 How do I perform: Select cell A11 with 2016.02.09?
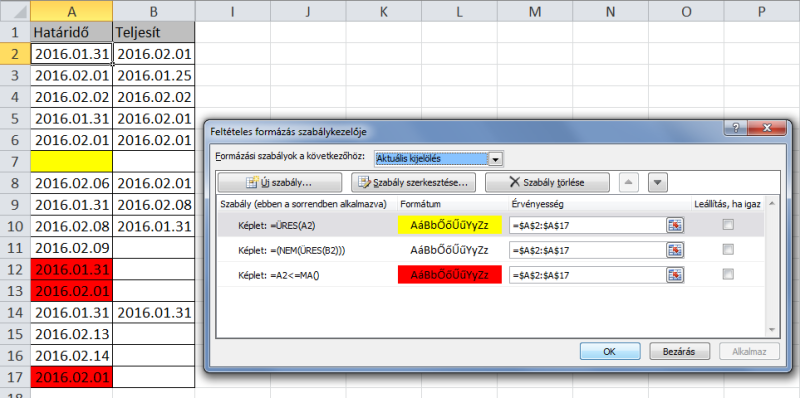click(x=71, y=248)
